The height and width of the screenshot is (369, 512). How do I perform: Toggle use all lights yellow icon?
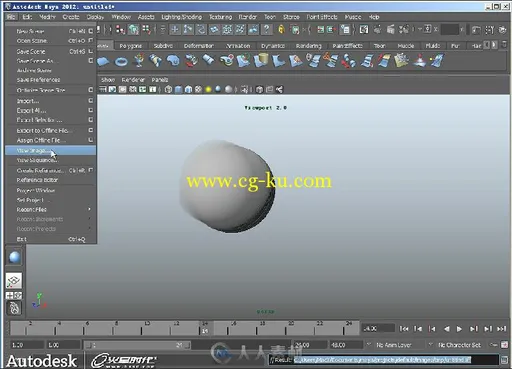[208, 89]
